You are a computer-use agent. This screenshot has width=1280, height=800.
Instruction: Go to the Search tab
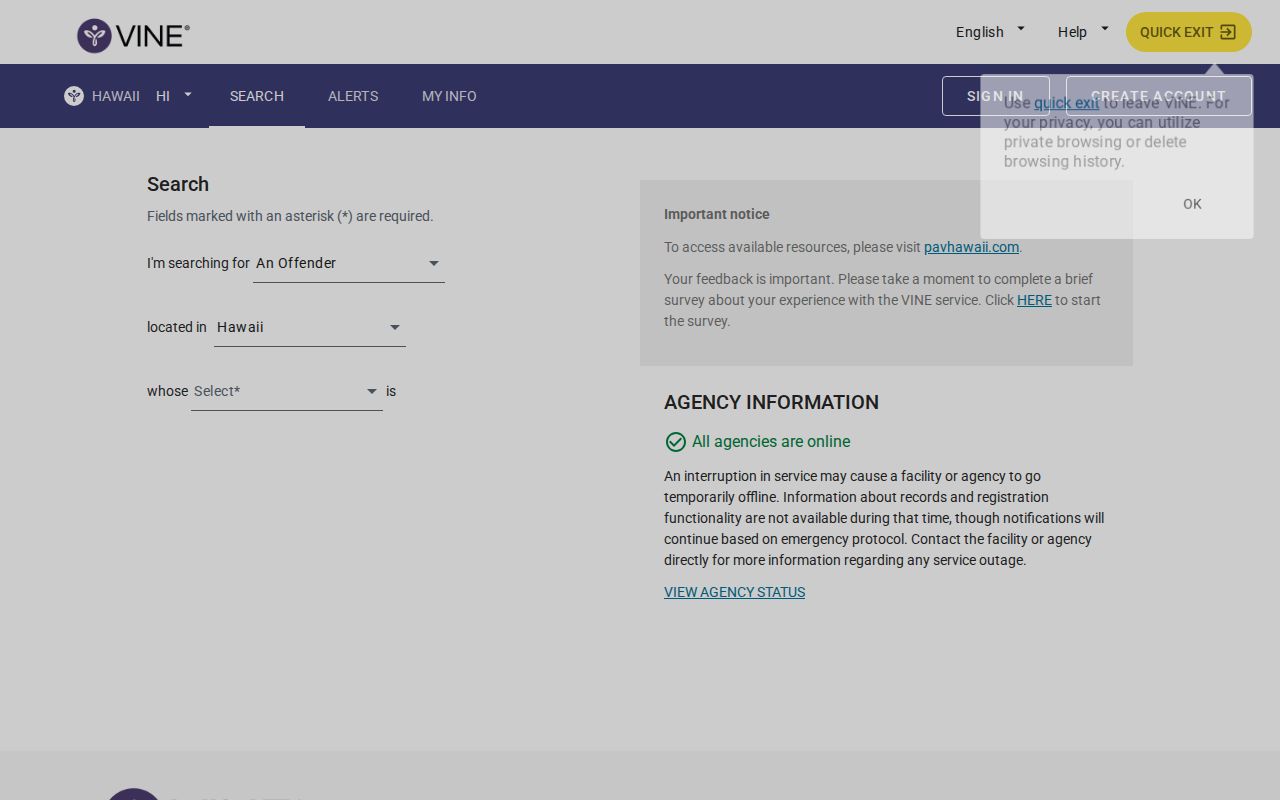257,96
